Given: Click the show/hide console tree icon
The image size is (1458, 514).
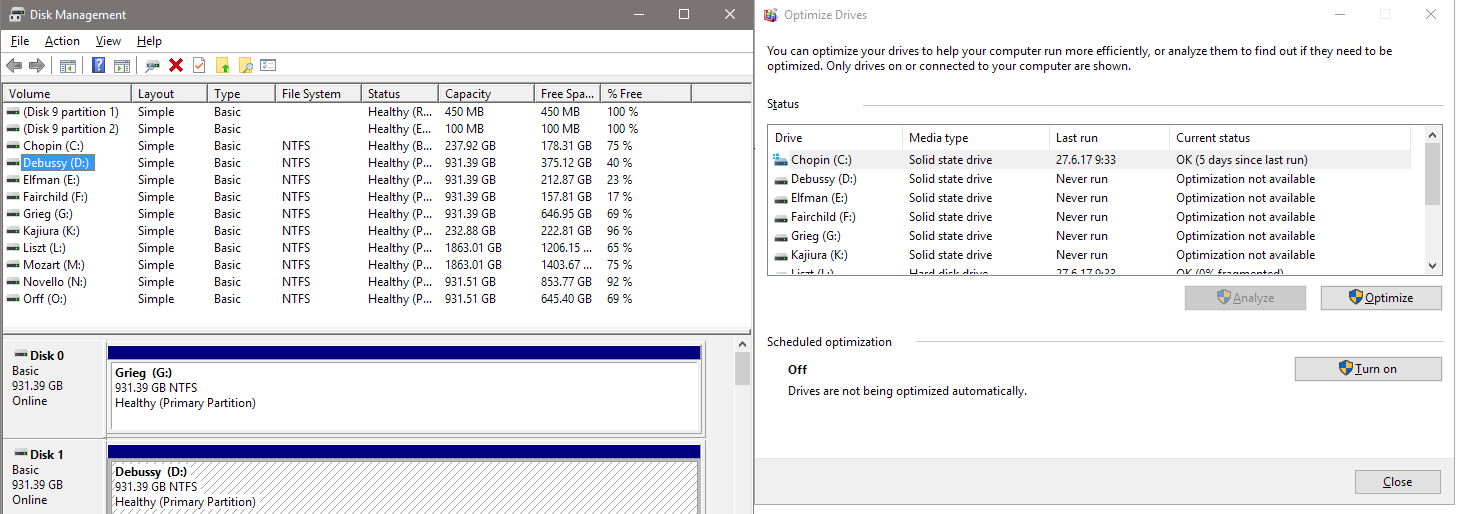Looking at the screenshot, I should pyautogui.click(x=68, y=66).
